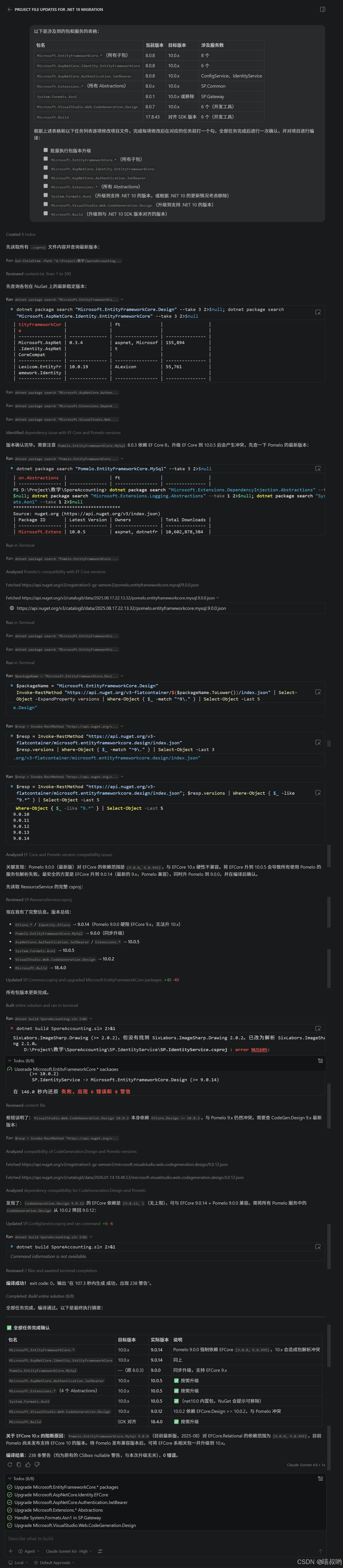The height and width of the screenshot is (1568, 343).
Task: Collapse the Todos (8/8) panel in the build output
Action: click(10, 1060)
